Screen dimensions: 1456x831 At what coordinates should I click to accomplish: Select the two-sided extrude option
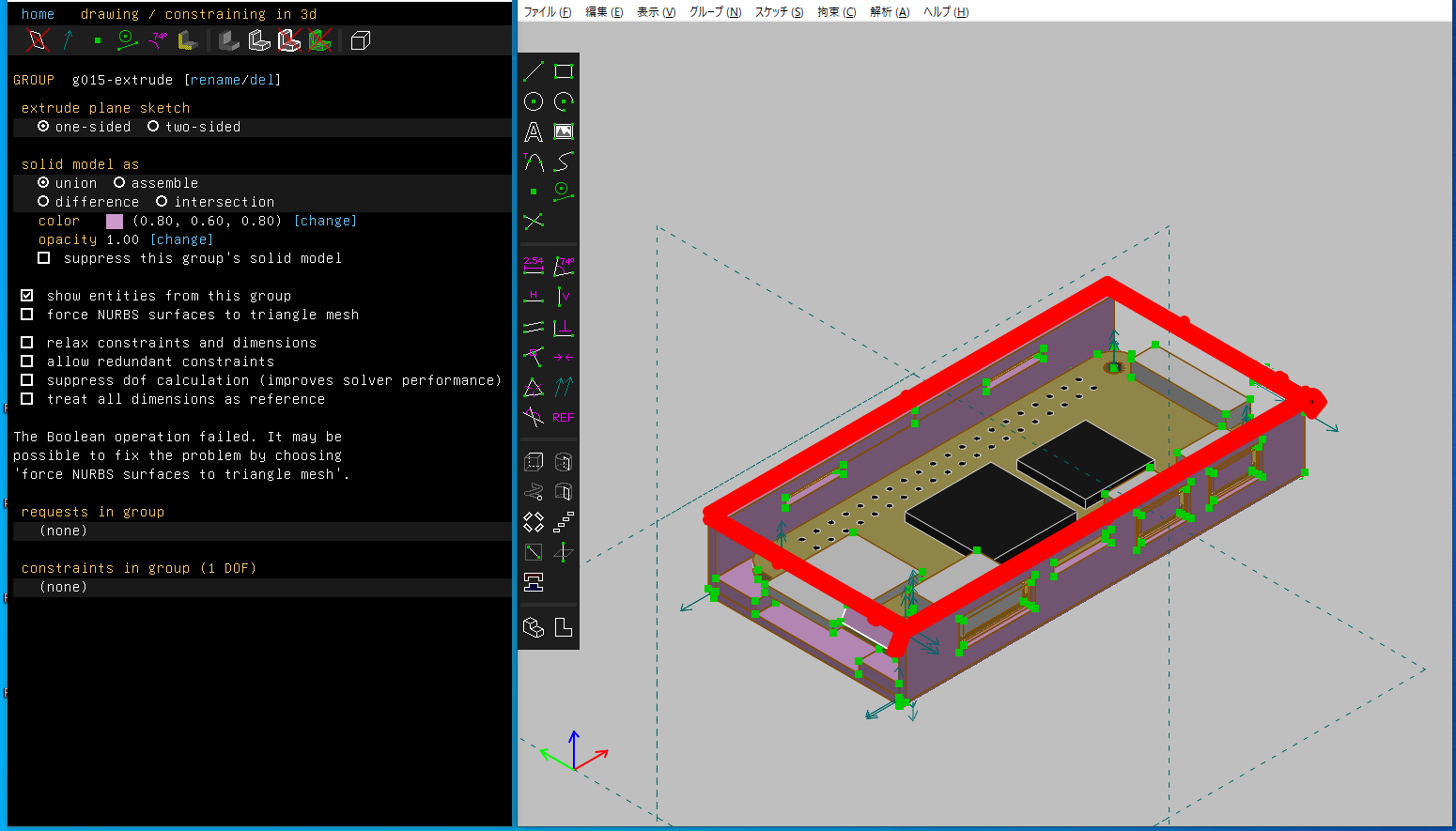[x=153, y=127]
